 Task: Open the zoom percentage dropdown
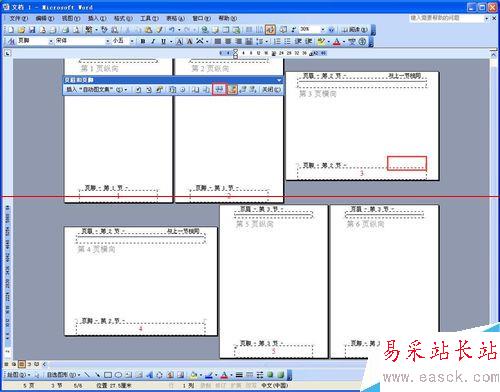coord(322,30)
